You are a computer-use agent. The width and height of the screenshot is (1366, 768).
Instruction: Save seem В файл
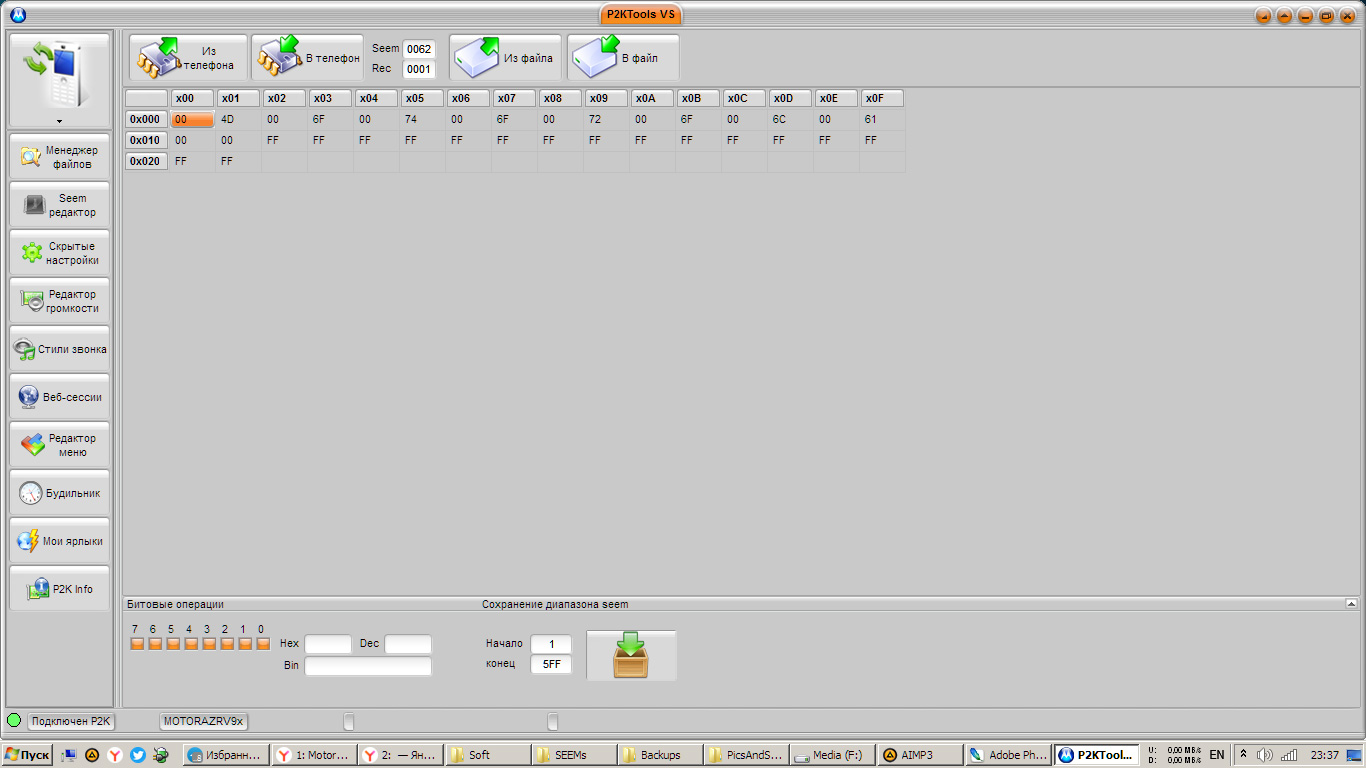click(x=623, y=58)
